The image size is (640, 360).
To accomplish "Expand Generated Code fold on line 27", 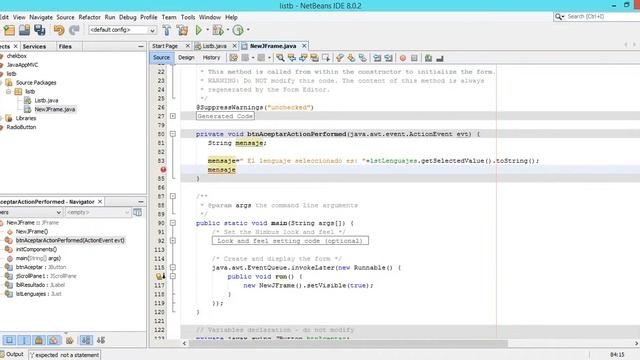I will click(173, 116).
